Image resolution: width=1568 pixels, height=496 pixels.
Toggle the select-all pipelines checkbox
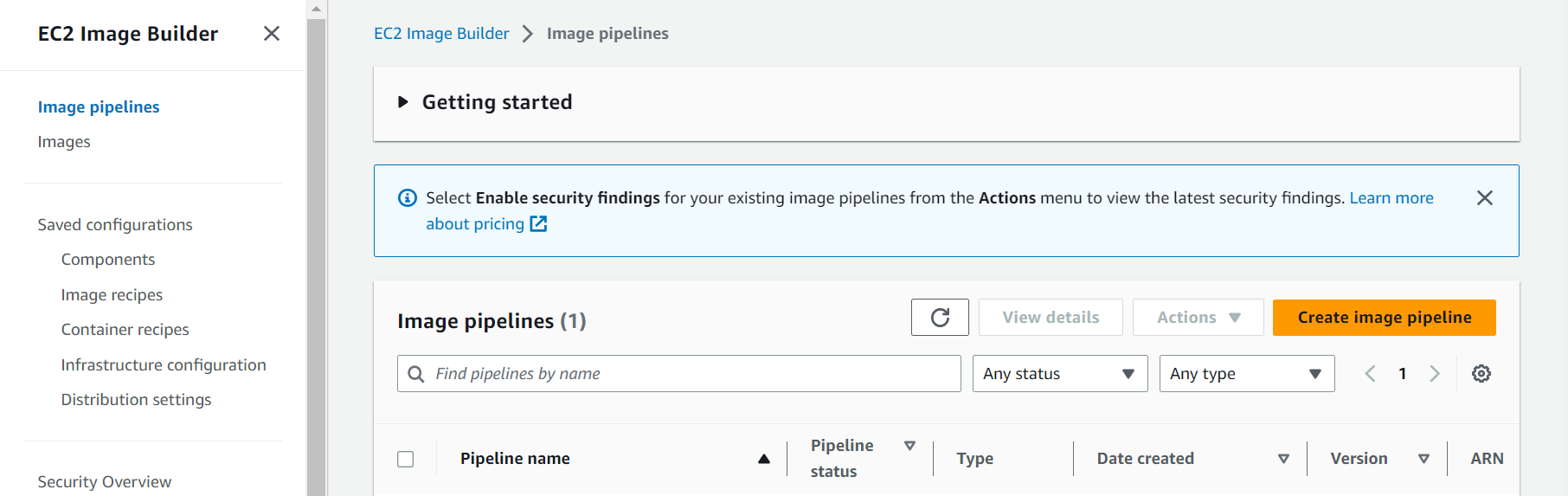pos(406,459)
